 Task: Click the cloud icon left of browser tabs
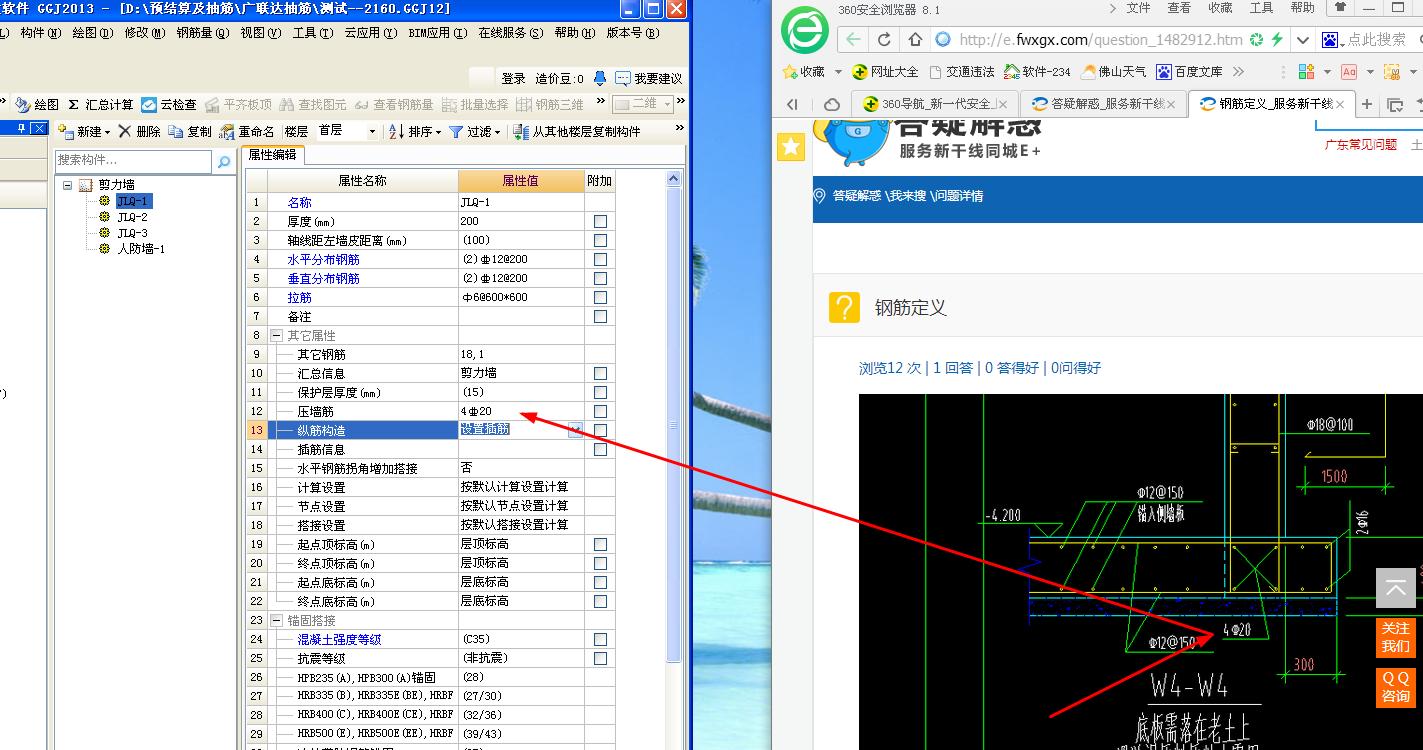(831, 104)
